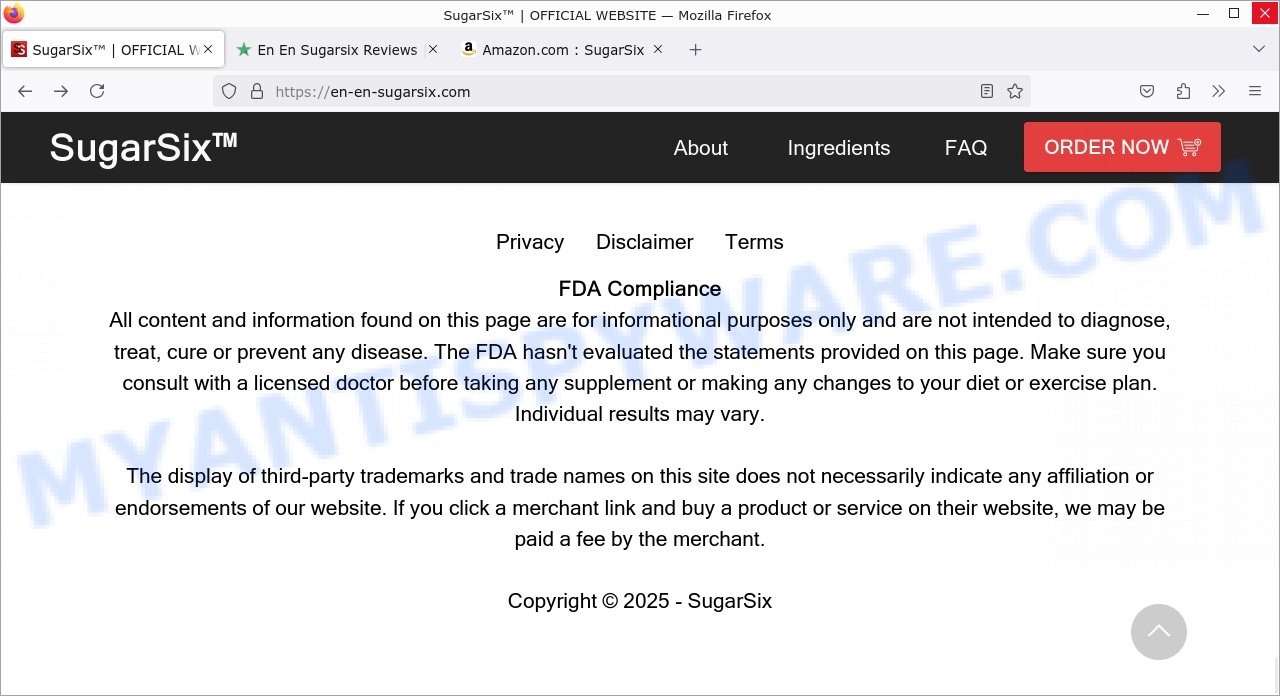Reload the current page
The image size is (1280, 696).
coord(97,91)
